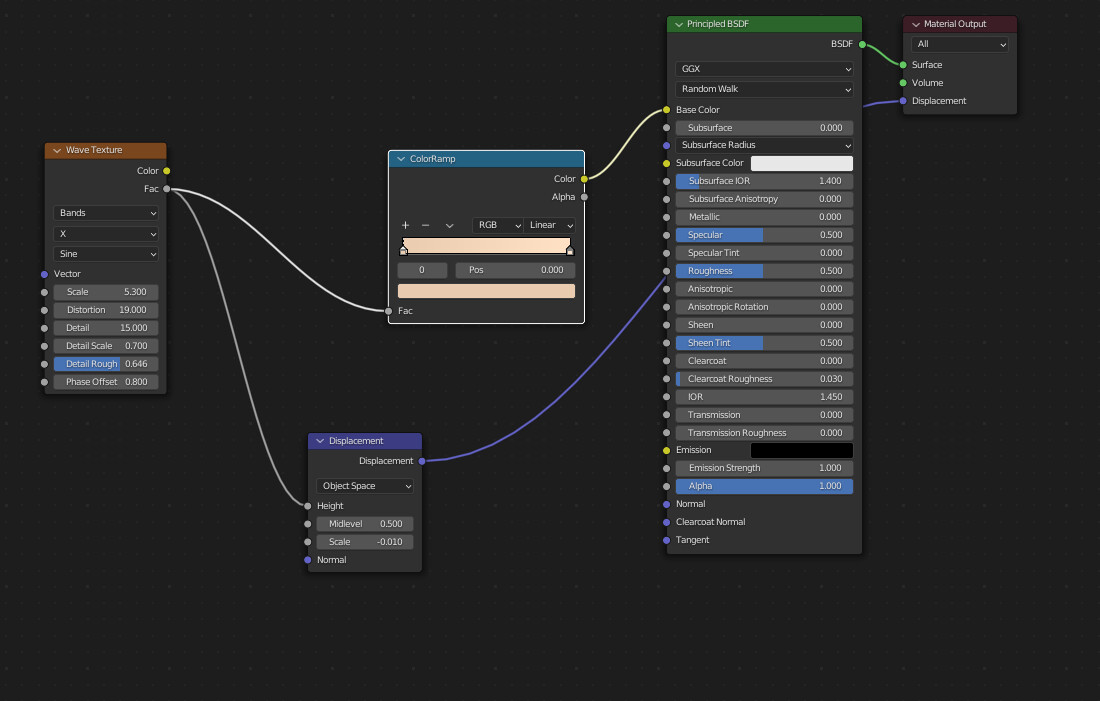Click the Alpha slider 1.000

point(764,486)
